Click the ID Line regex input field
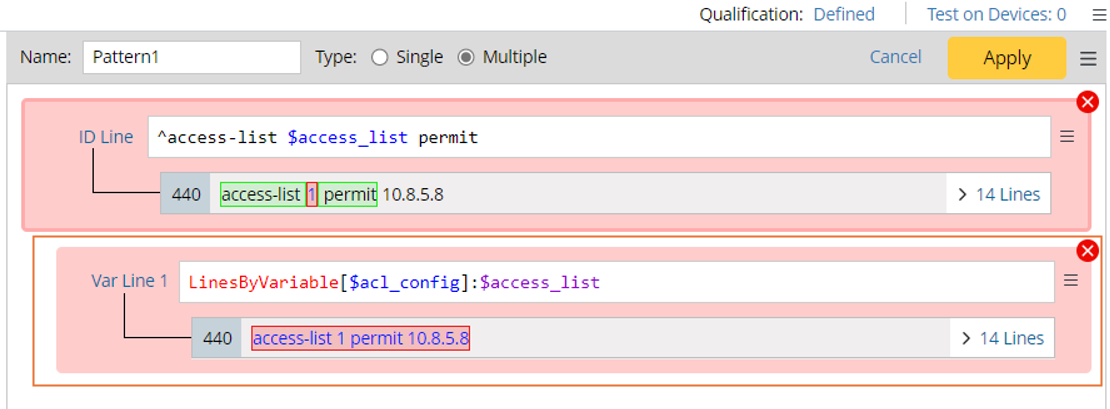Viewport: 1110px width, 409px height. (x=598, y=137)
